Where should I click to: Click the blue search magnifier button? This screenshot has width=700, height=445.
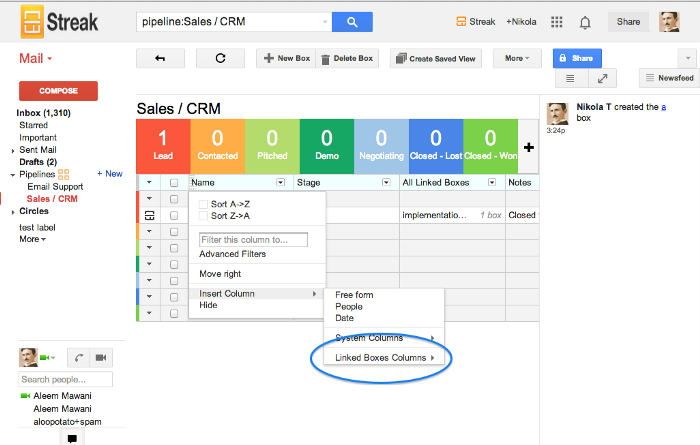coord(352,22)
